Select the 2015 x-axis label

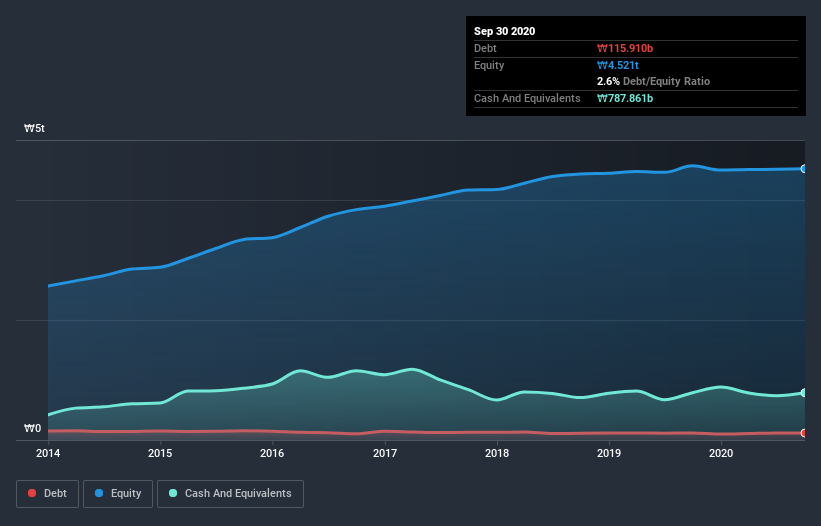tap(160, 453)
